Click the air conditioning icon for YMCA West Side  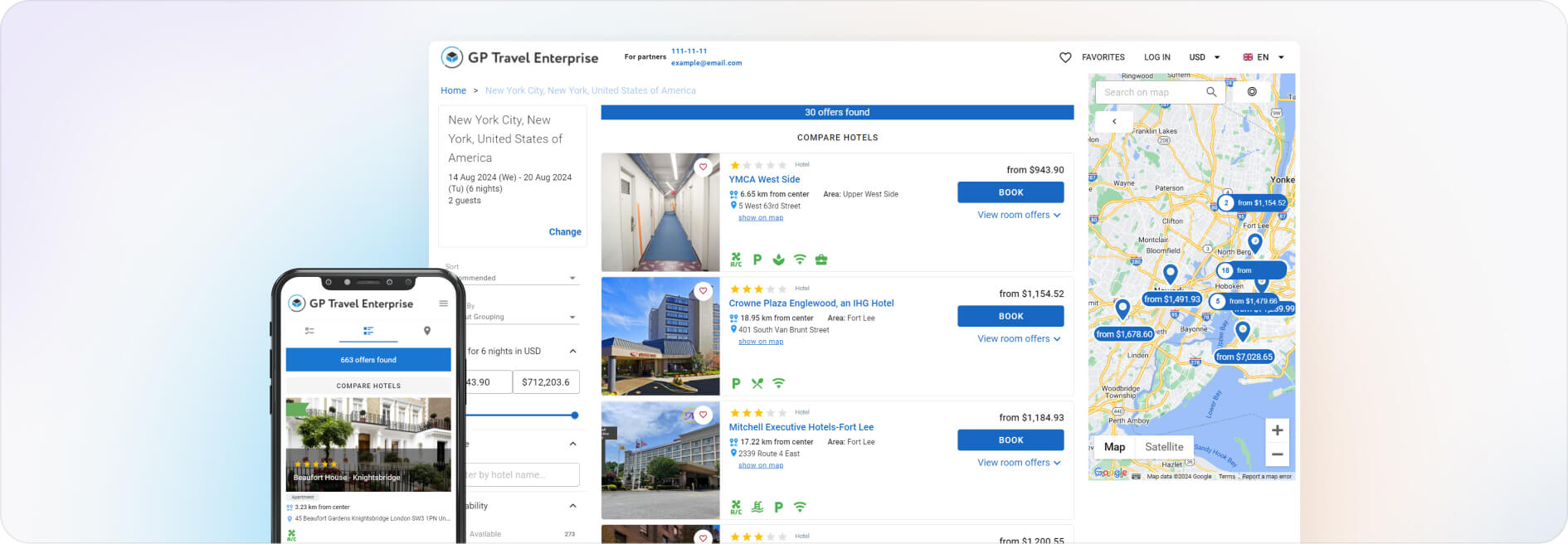pyautogui.click(x=736, y=260)
